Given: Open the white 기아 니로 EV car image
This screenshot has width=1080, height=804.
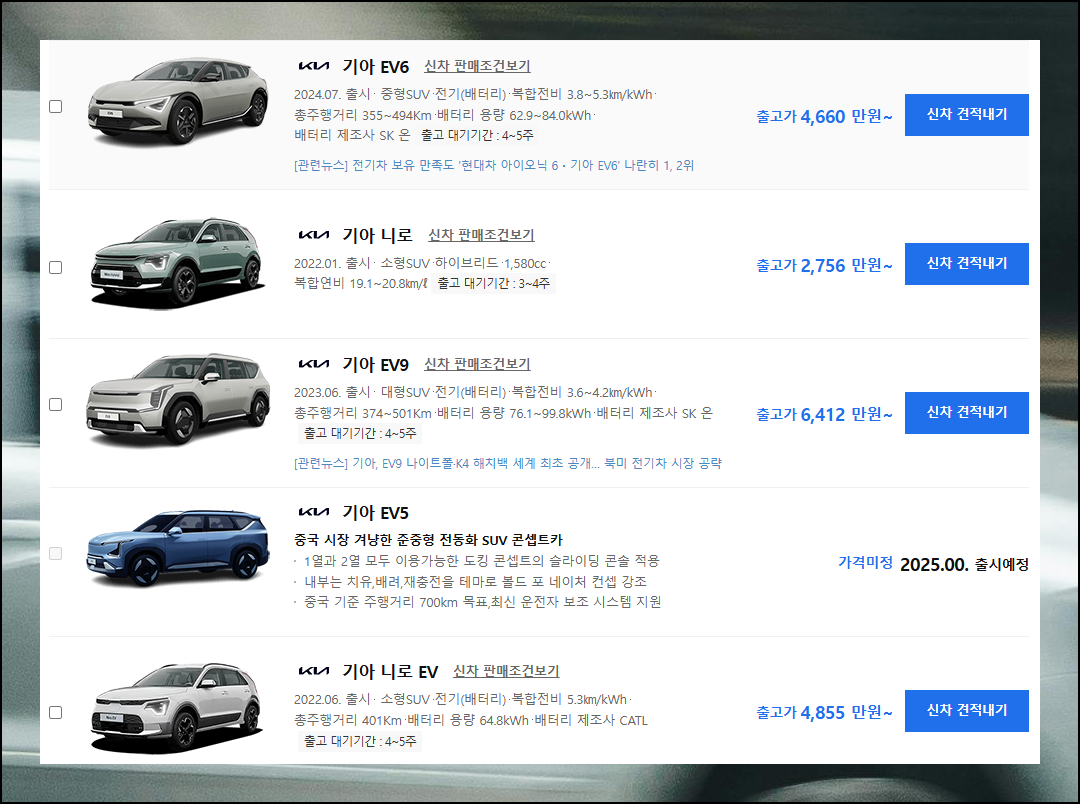Looking at the screenshot, I should point(177,708).
